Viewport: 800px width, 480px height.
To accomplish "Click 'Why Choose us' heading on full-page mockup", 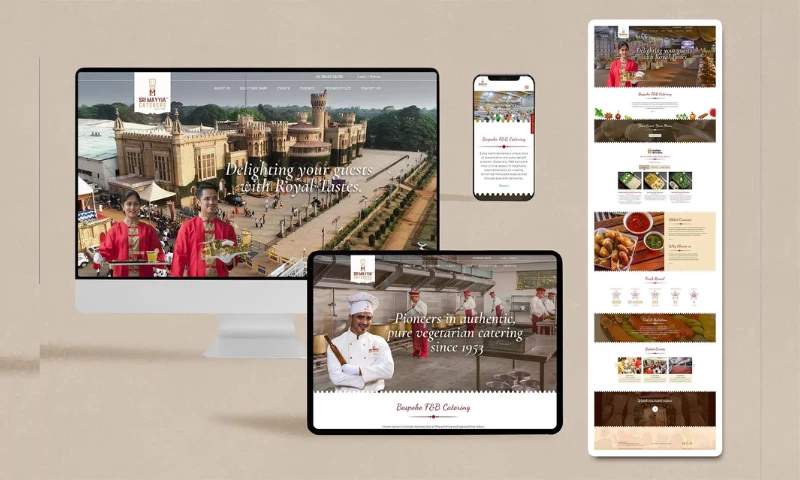I will pos(680,246).
